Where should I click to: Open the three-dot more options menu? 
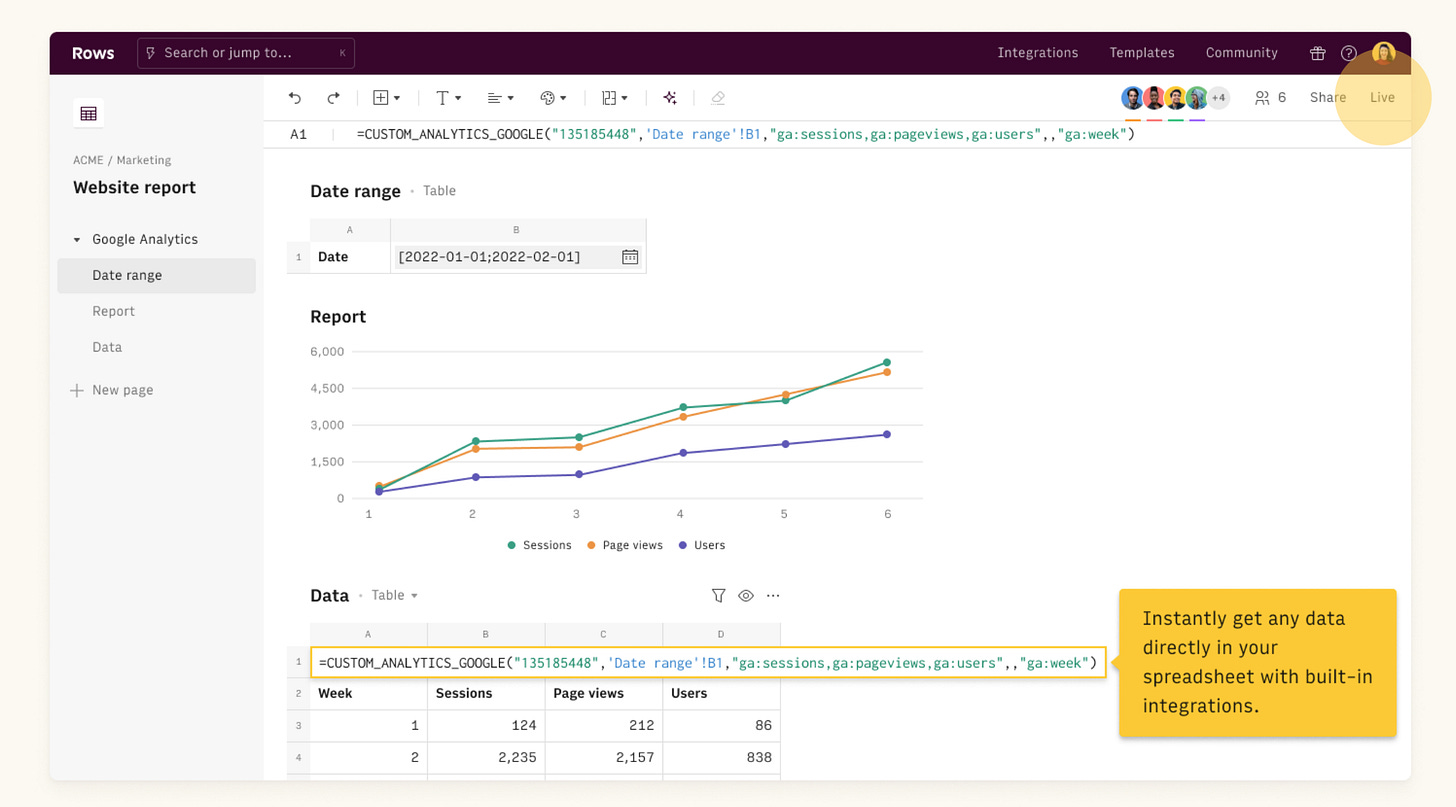(x=773, y=595)
